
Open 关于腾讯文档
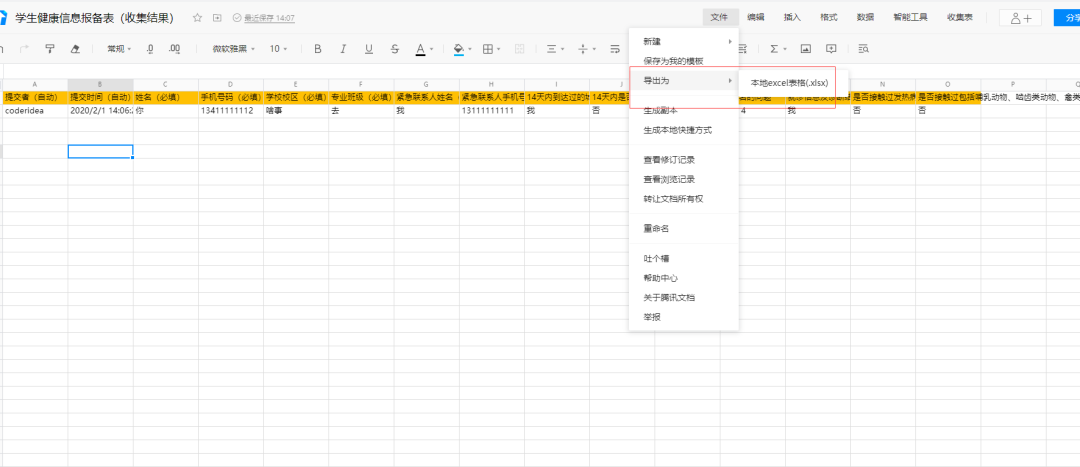pyautogui.click(x=683, y=298)
